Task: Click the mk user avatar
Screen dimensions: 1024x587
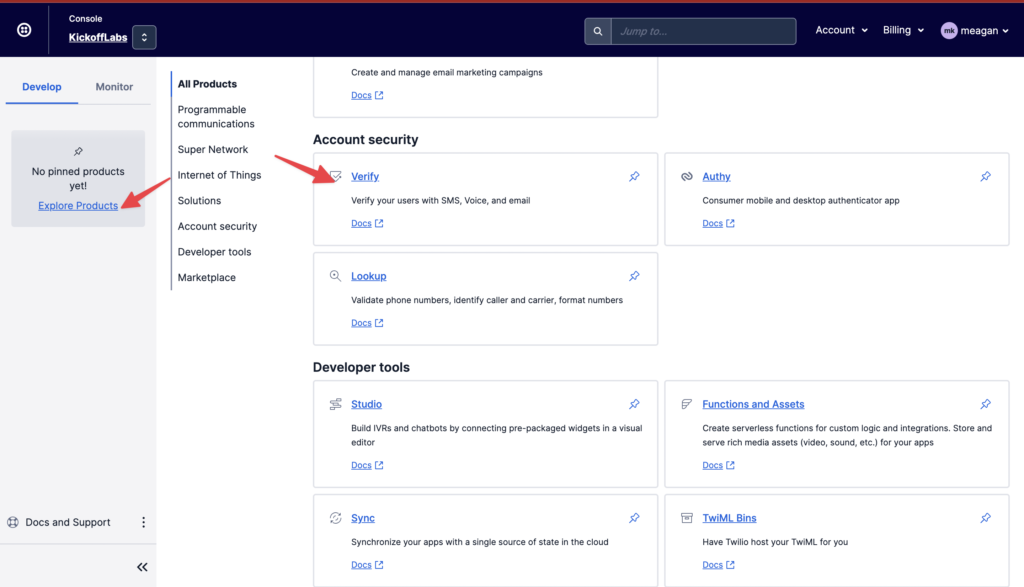Action: [949, 31]
